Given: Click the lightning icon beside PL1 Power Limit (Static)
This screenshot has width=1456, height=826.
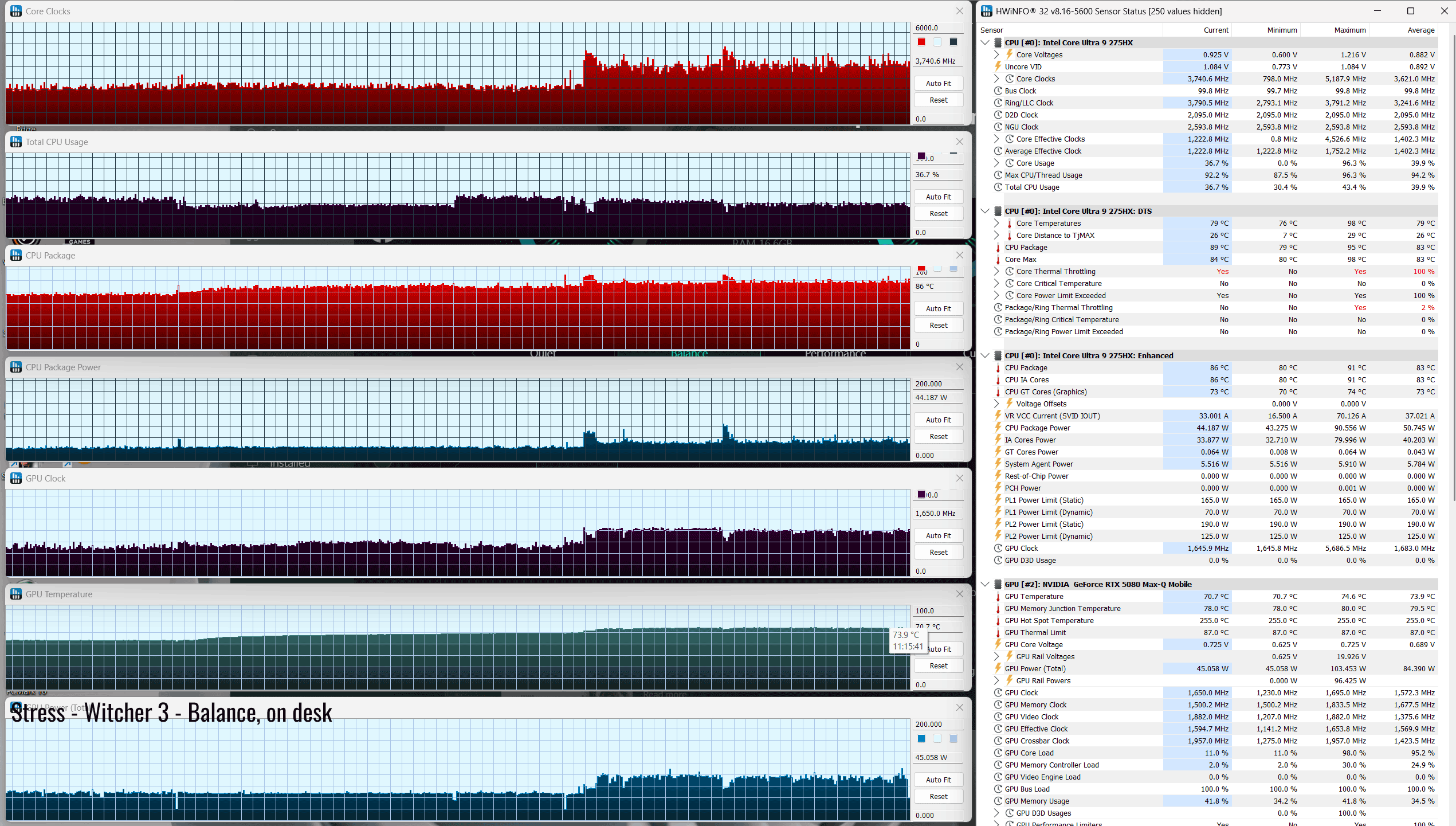Looking at the screenshot, I should coord(998,500).
